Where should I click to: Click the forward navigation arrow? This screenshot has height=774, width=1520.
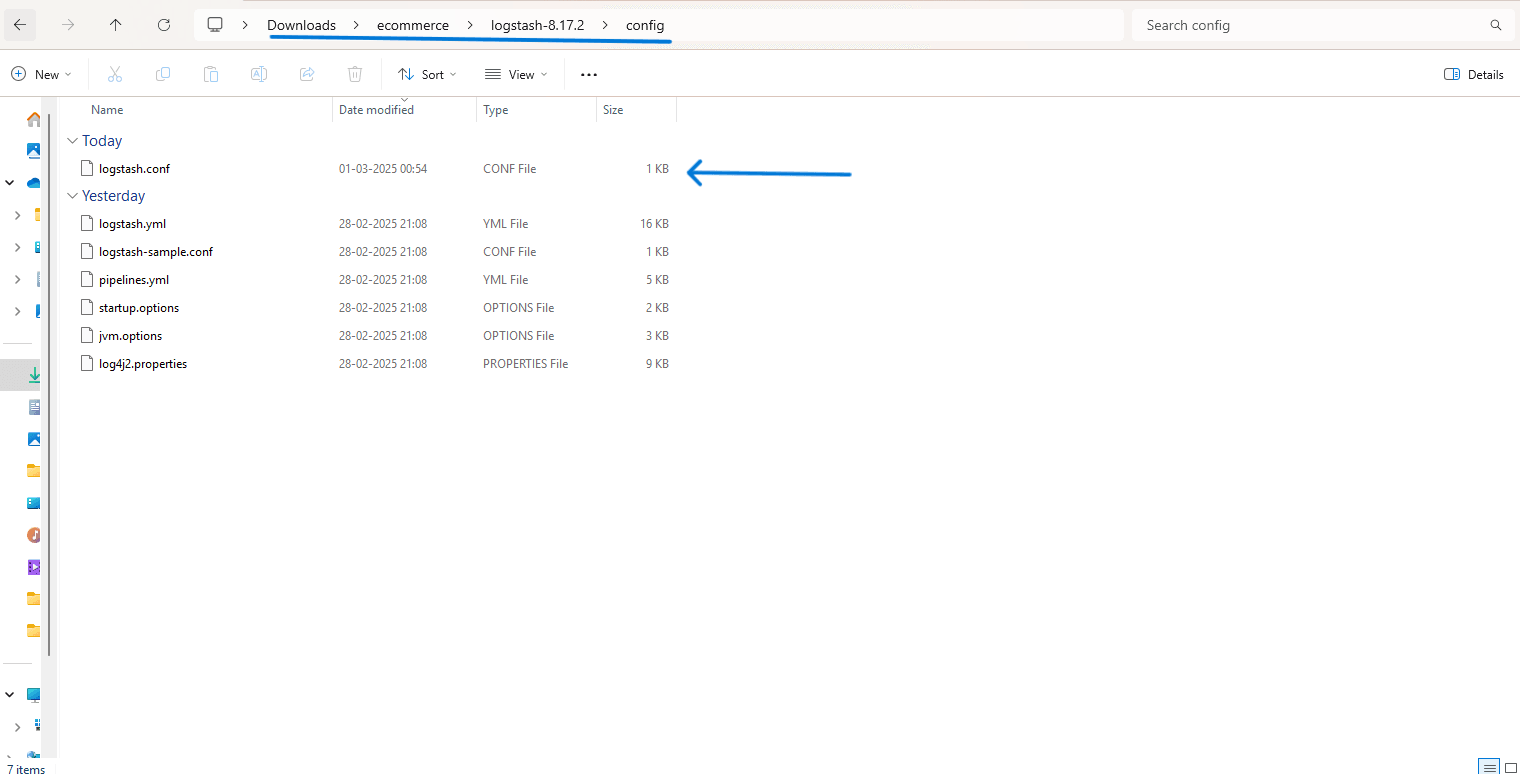[68, 25]
